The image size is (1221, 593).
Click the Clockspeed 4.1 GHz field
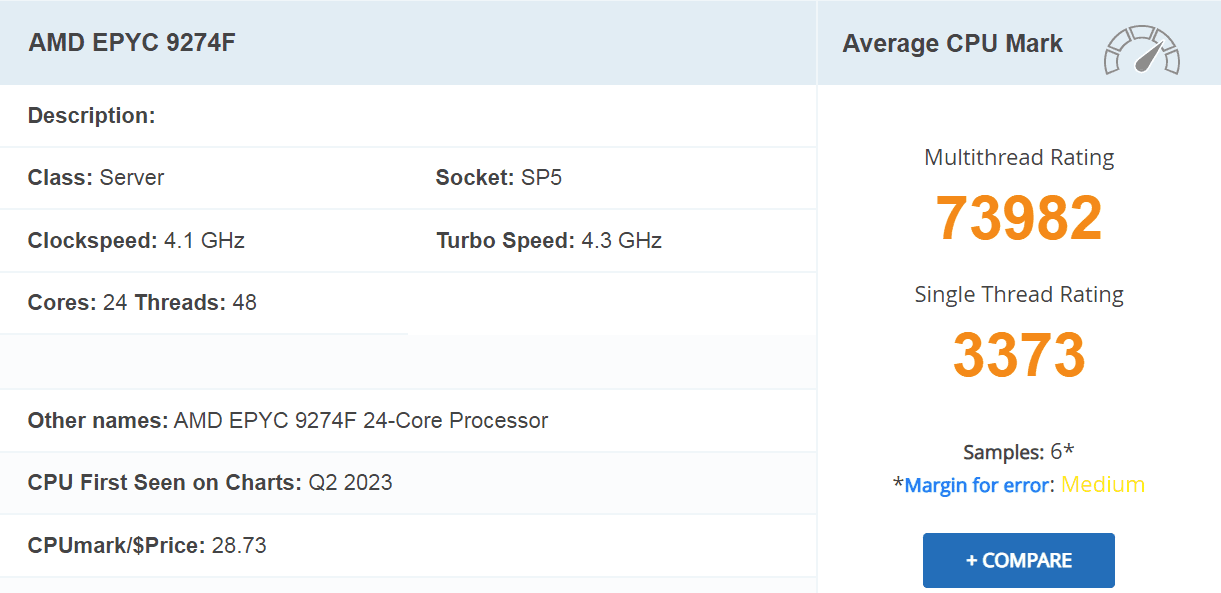[x=136, y=241]
